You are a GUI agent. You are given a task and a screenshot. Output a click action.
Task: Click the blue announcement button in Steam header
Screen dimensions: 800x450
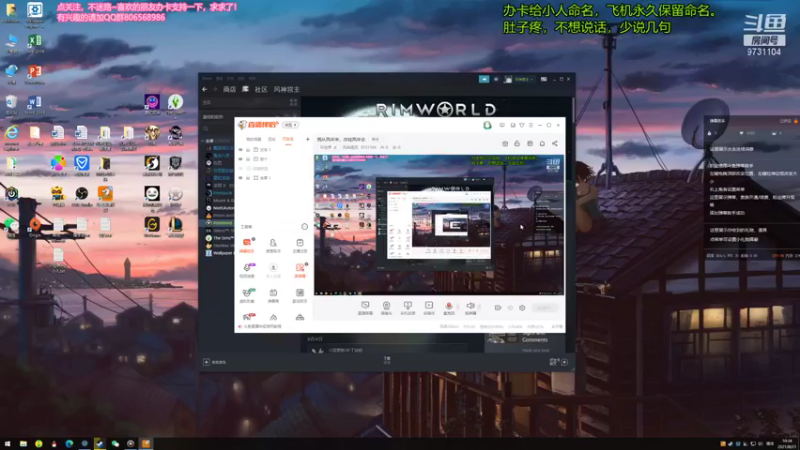click(x=484, y=79)
